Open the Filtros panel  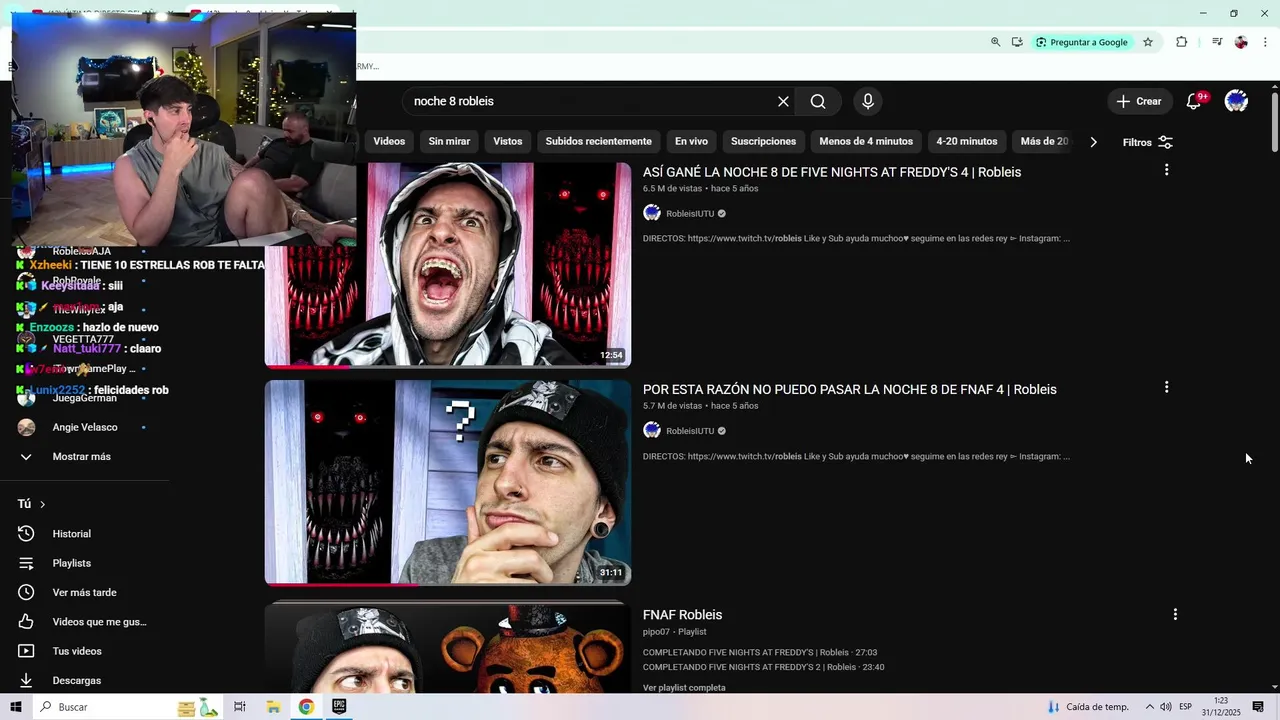pyautogui.click(x=1147, y=142)
